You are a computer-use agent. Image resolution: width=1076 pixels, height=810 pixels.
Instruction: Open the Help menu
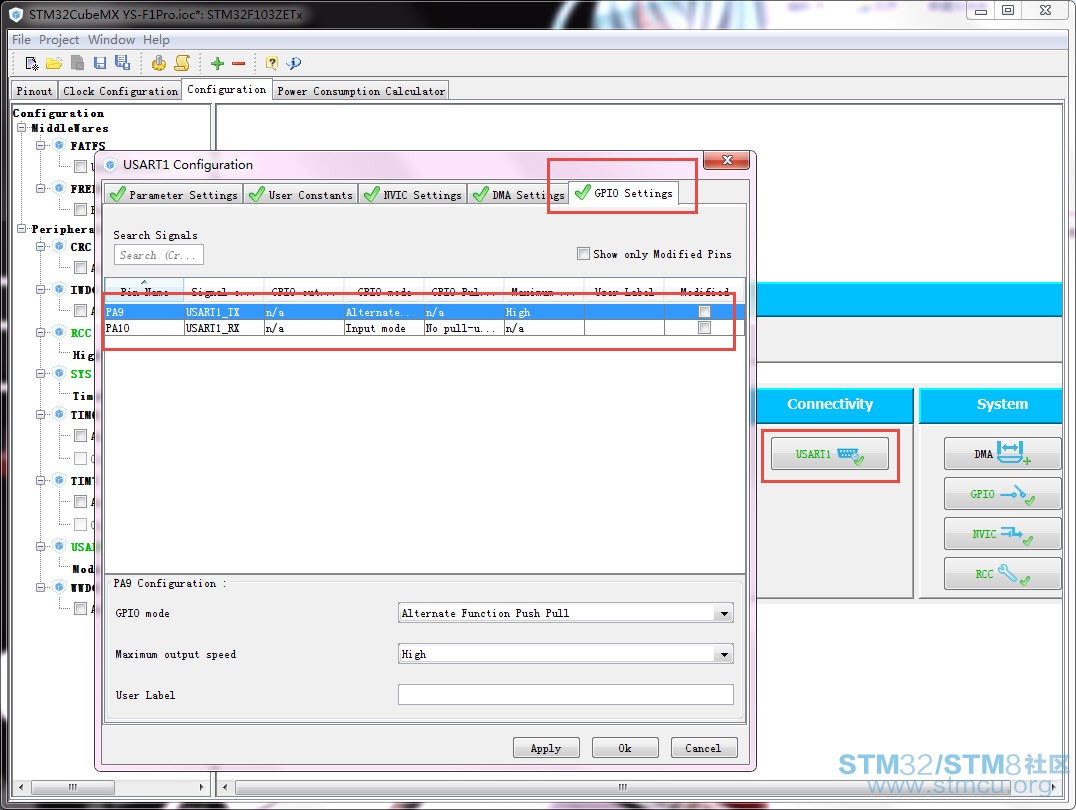coord(156,40)
